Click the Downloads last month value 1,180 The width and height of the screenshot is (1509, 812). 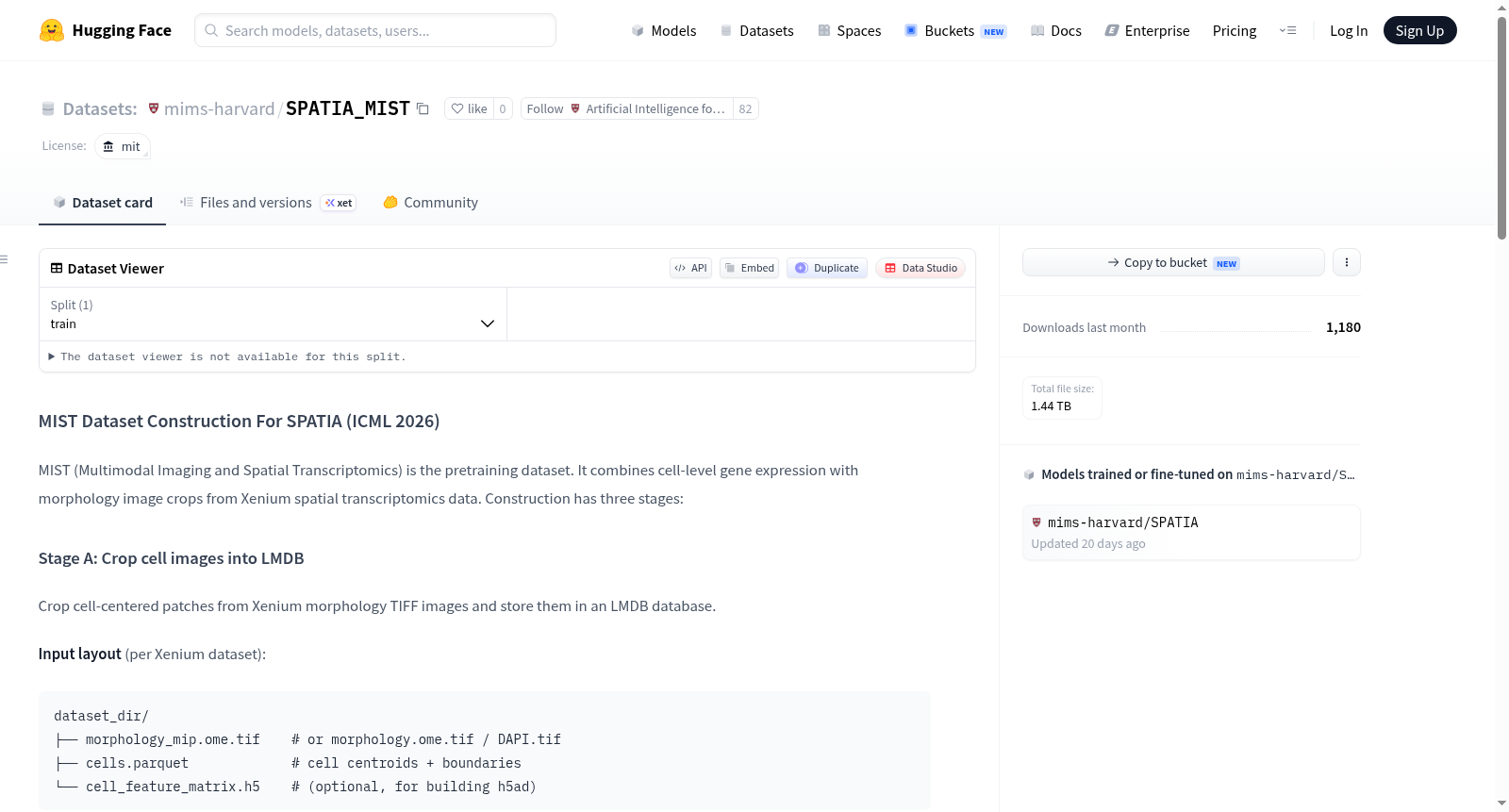click(1343, 327)
